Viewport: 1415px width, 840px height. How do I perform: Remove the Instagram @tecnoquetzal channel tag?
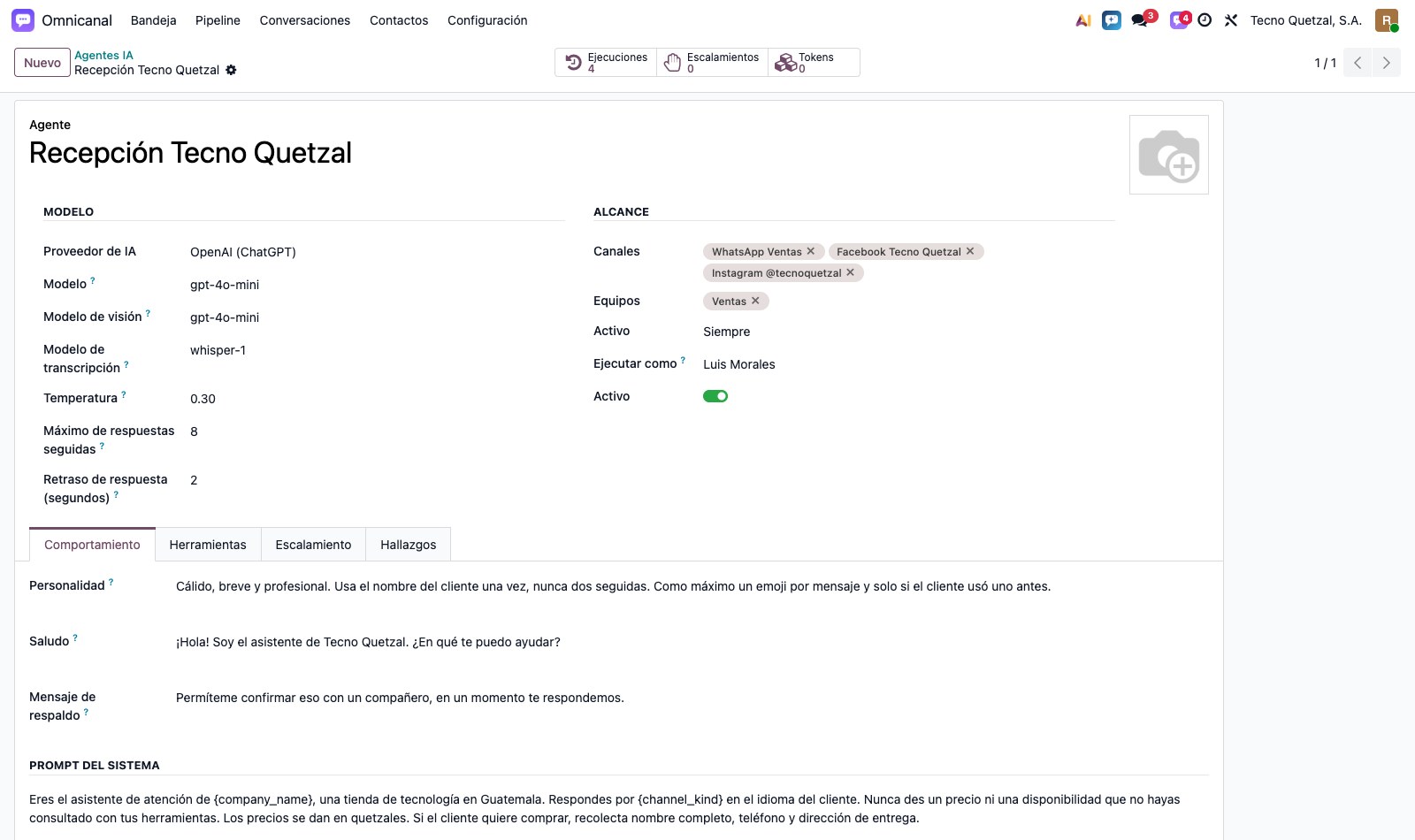click(x=850, y=272)
